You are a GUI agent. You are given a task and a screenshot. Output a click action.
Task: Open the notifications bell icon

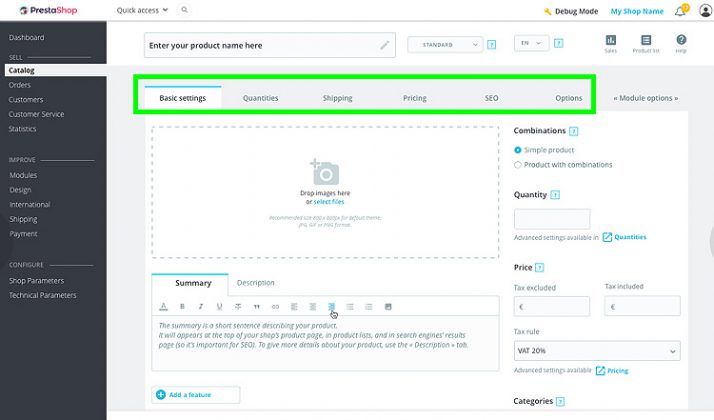tap(680, 12)
